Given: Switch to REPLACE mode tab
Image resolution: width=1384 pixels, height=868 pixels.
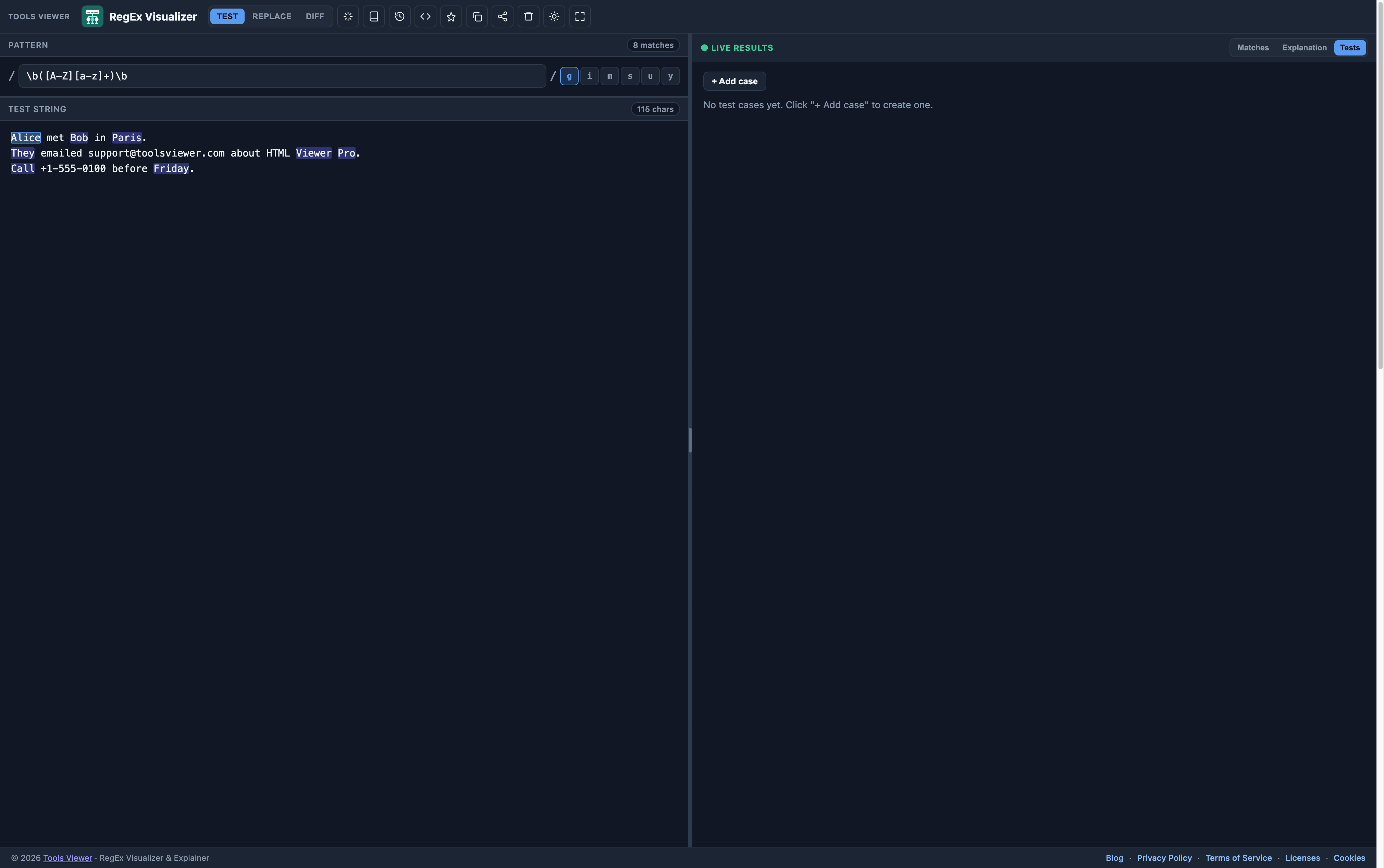Looking at the screenshot, I should pyautogui.click(x=272, y=17).
